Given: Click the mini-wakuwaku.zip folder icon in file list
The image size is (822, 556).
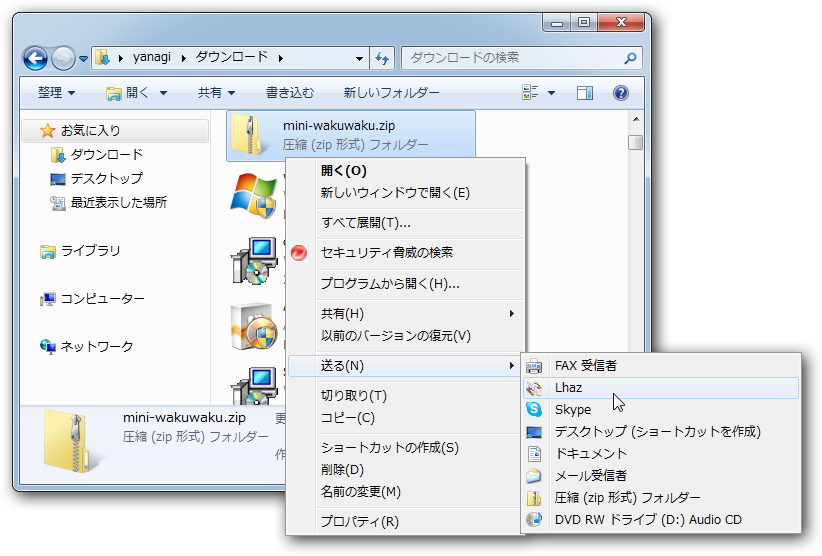Looking at the screenshot, I should click(x=251, y=135).
